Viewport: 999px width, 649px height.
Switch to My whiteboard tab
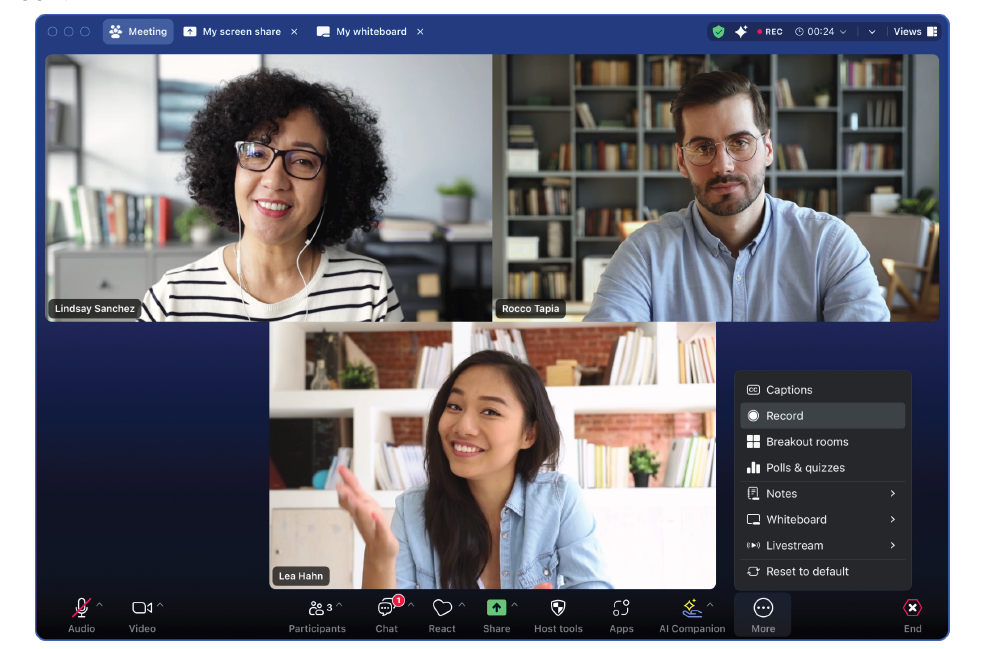(x=369, y=32)
